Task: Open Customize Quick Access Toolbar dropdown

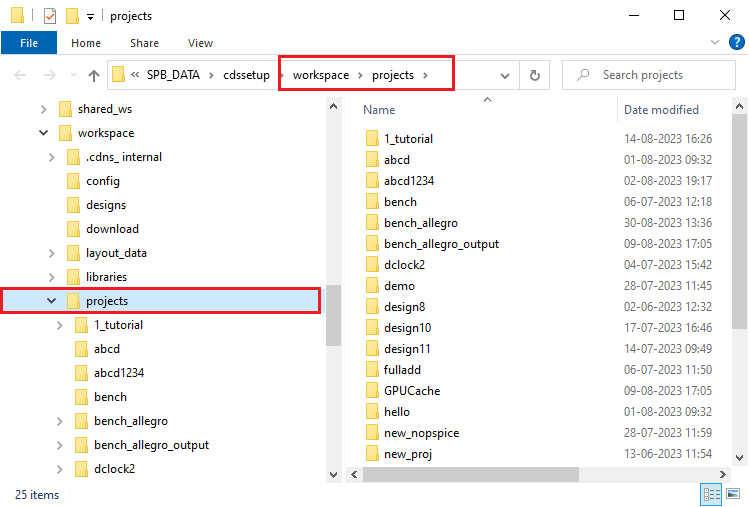Action: pyautogui.click(x=90, y=16)
